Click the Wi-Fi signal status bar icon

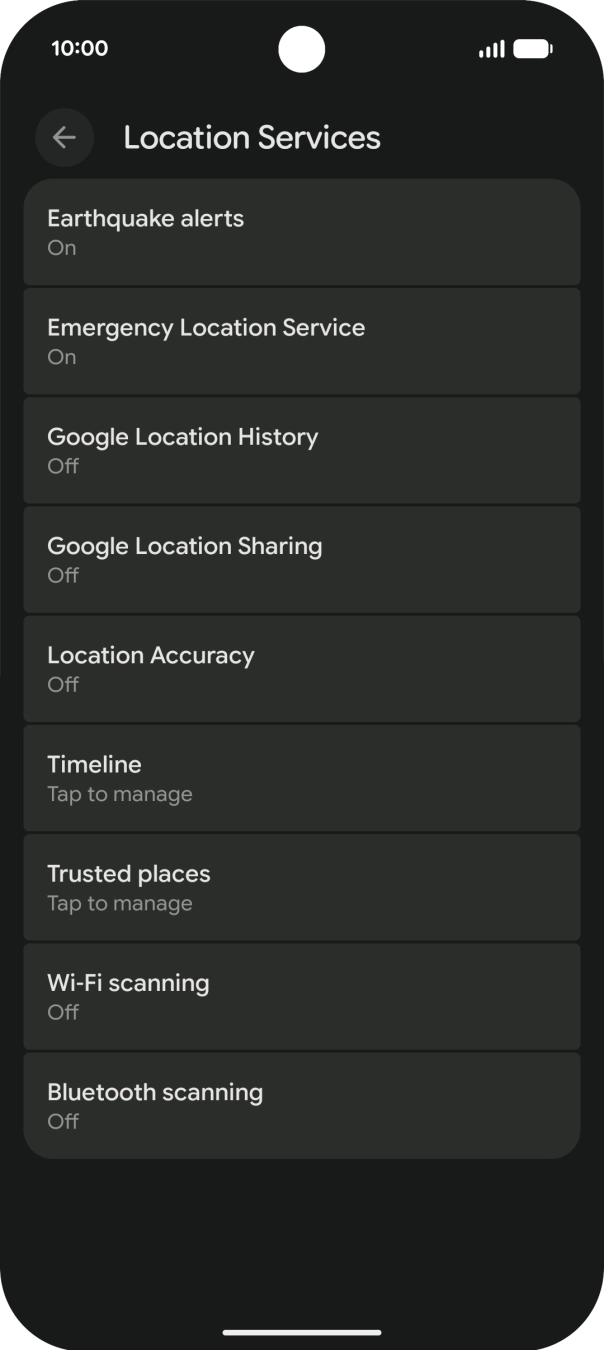[x=489, y=48]
